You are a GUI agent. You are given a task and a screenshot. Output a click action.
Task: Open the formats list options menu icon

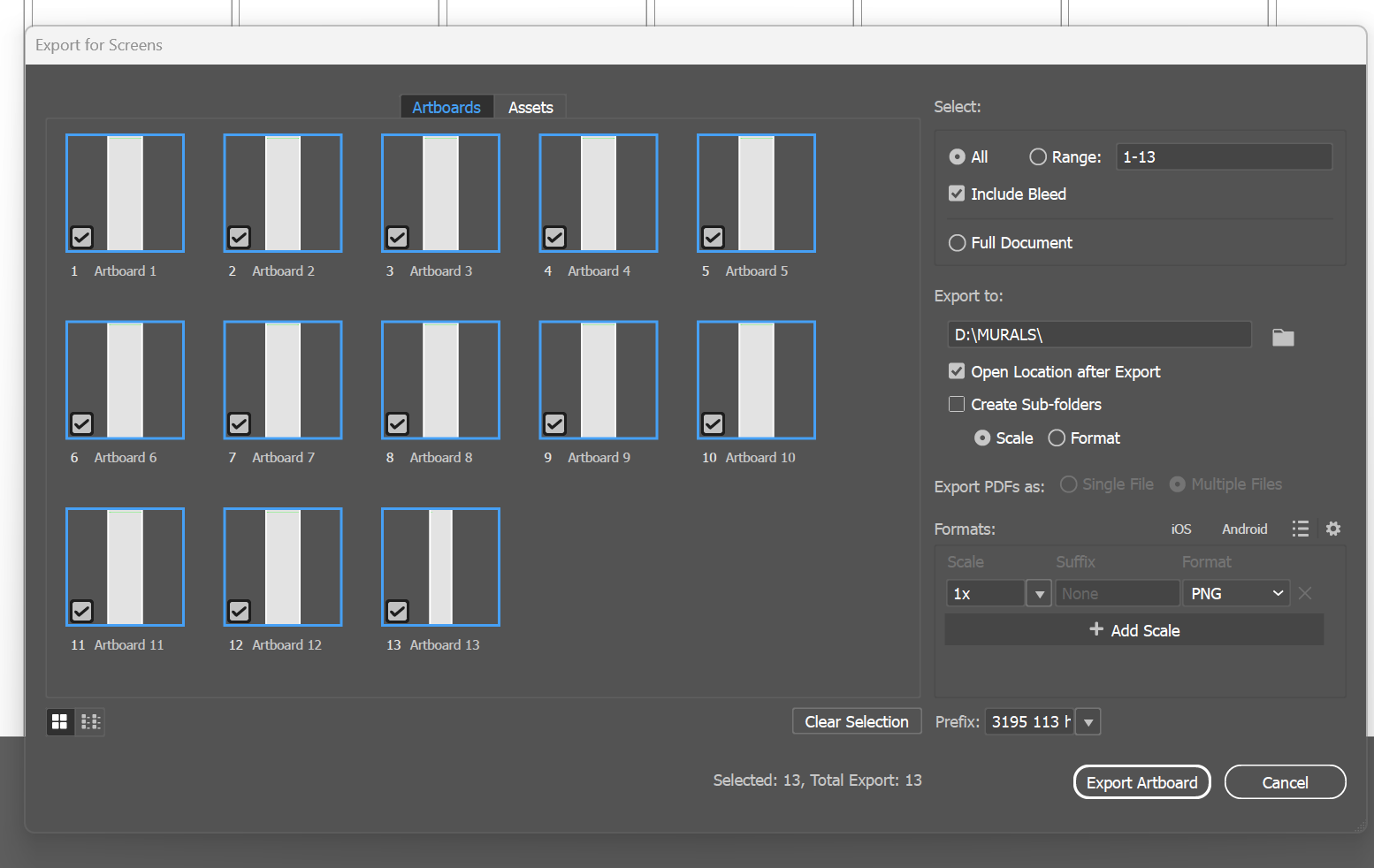[1300, 529]
